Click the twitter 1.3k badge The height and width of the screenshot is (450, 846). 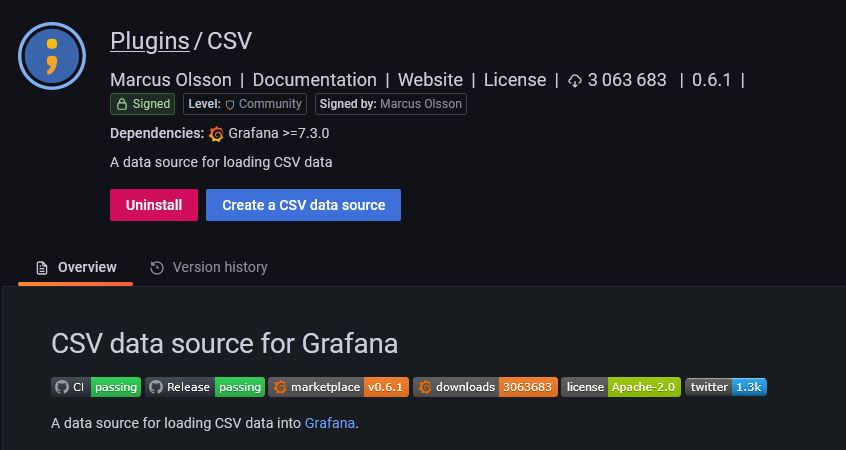pyautogui.click(x=726, y=387)
